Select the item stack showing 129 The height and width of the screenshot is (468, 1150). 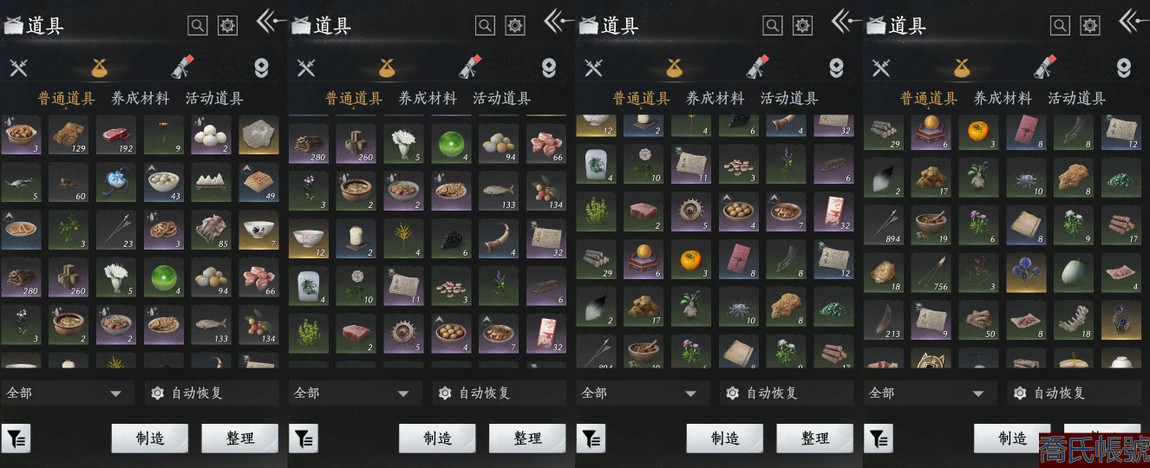68,135
